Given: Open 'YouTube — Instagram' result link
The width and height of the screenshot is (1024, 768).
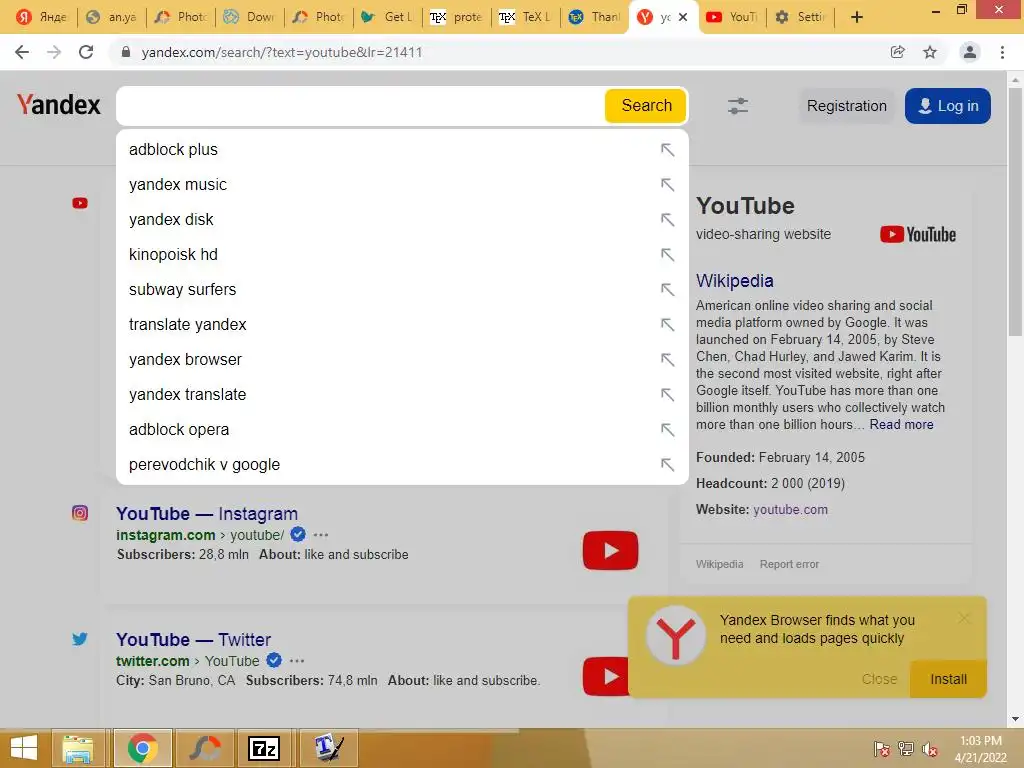Looking at the screenshot, I should (207, 514).
